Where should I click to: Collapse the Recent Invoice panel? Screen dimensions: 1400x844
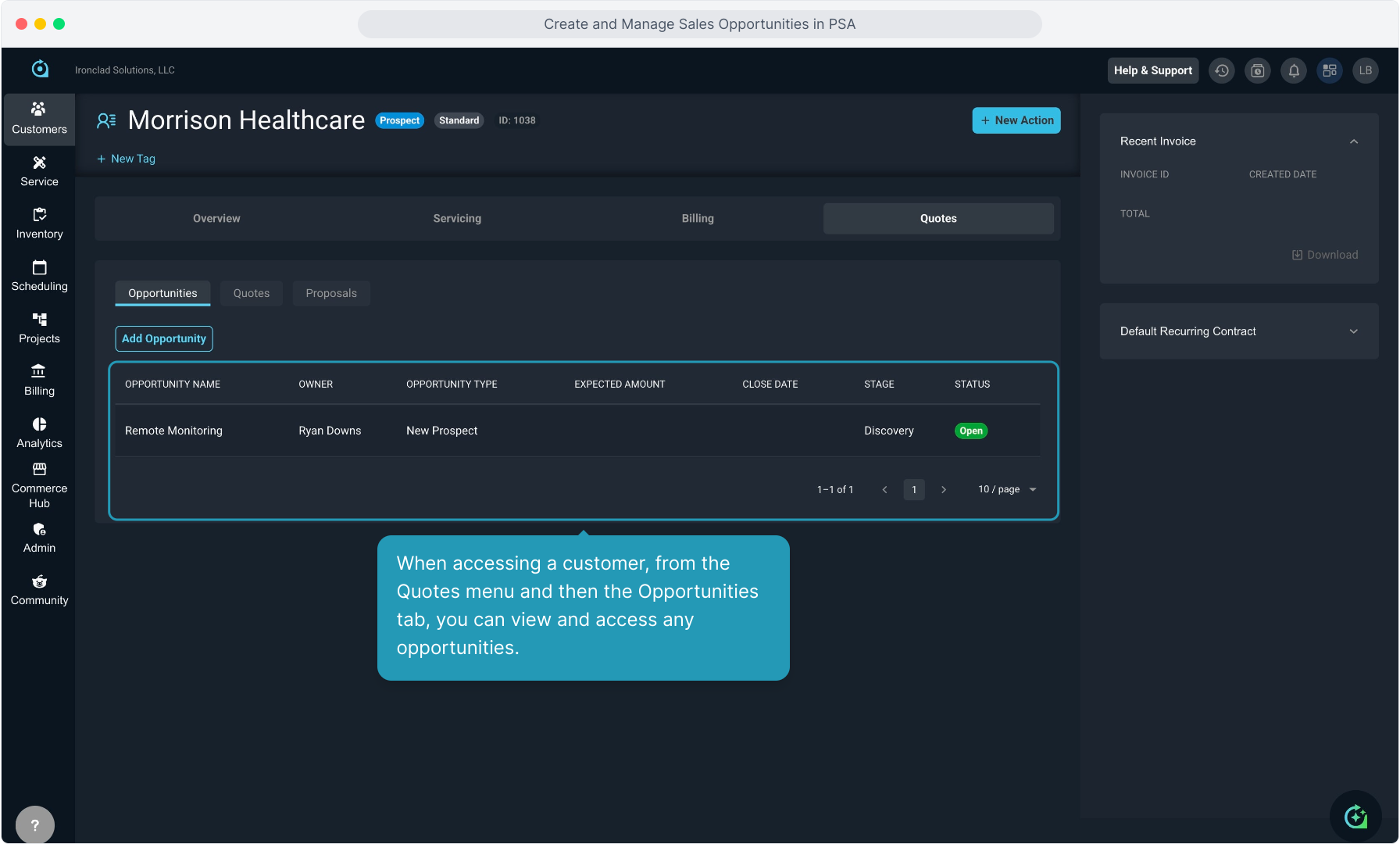click(x=1354, y=141)
